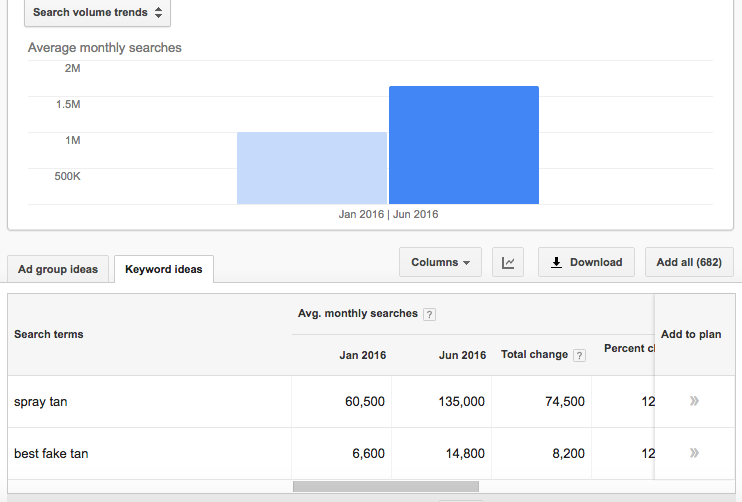Image resolution: width=742 pixels, height=502 pixels.
Task: Click the chart toggle icon button
Action: coord(508,262)
